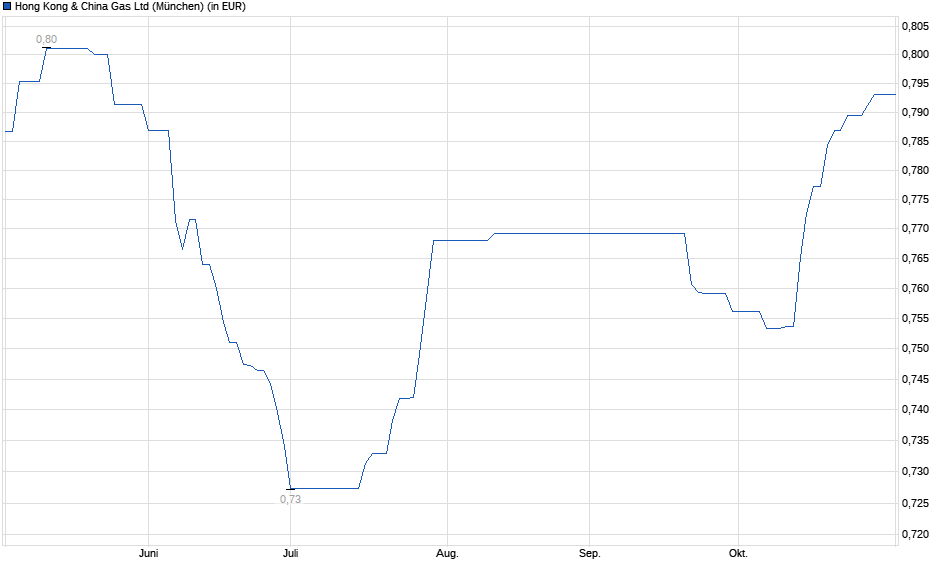Click the 0,805 value on the price axis
The image size is (940, 579).
916,26
